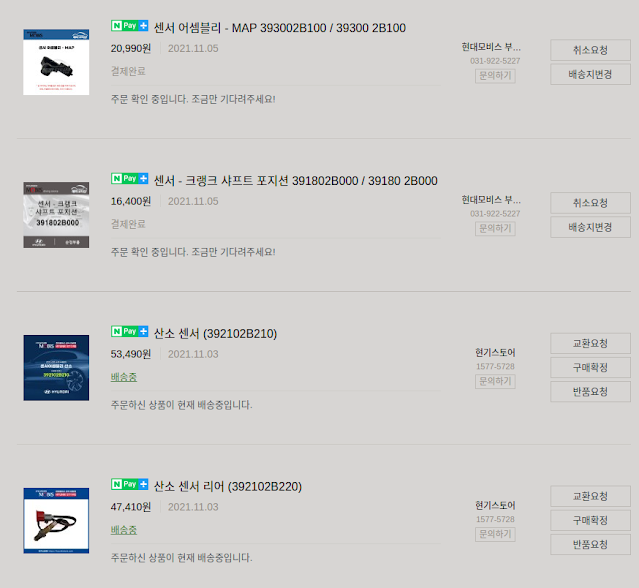Open oxygen sensor 392102B210 product image
Viewport: 639px width, 588px height.
tap(56, 368)
